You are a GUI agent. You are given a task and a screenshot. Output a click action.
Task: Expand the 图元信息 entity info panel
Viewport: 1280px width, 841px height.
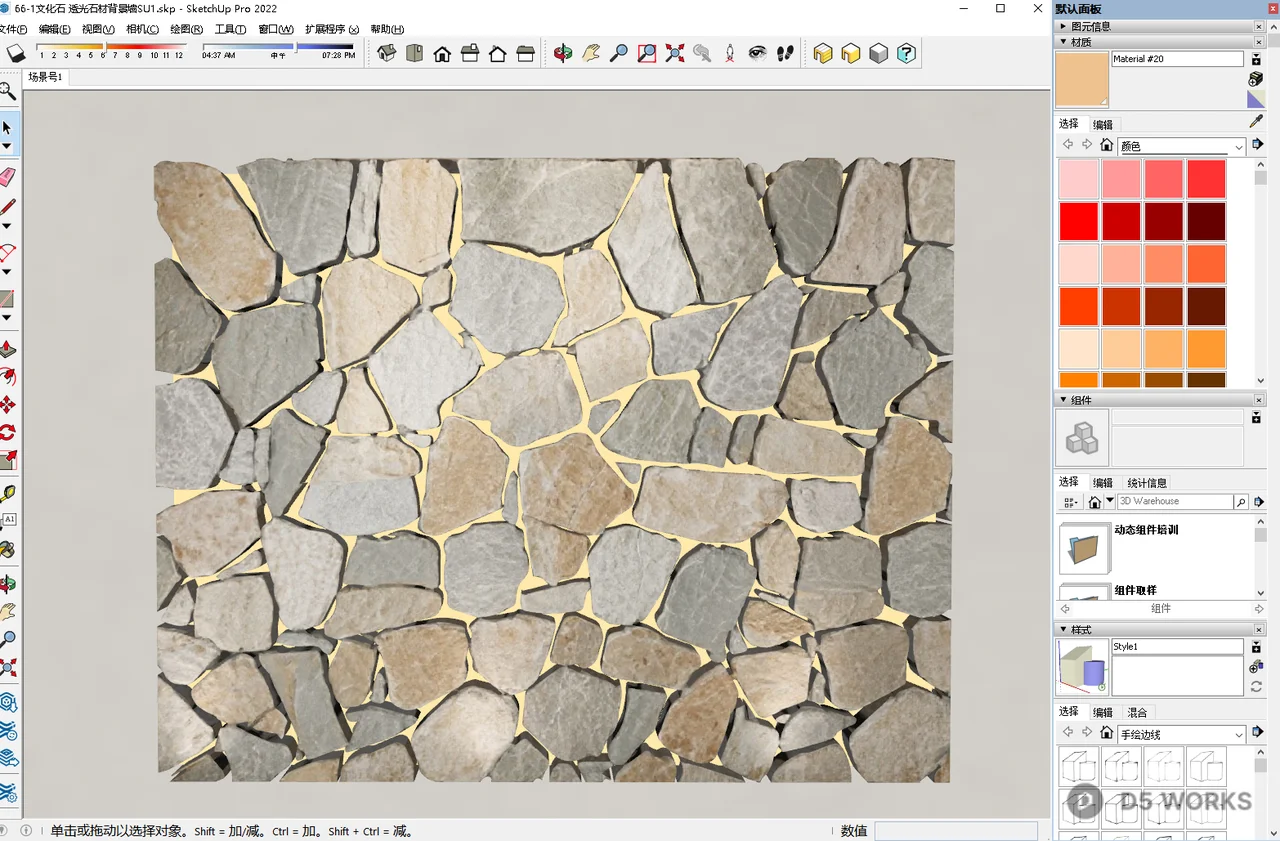1063,26
